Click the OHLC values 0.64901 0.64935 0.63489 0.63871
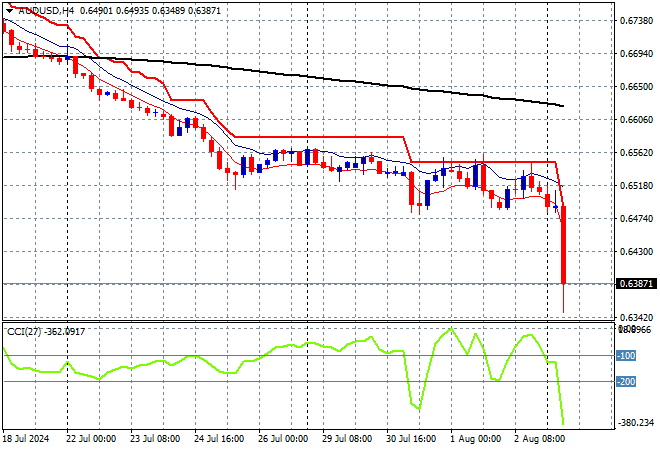The height and width of the screenshot is (450, 660). pyautogui.click(x=150, y=11)
